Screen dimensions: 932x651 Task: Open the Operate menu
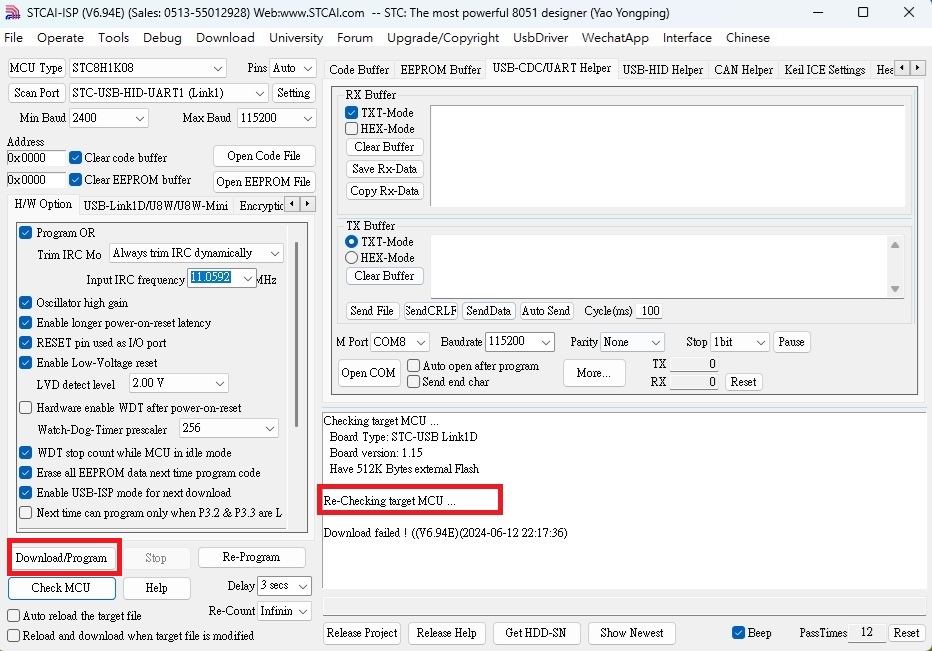click(x=60, y=37)
